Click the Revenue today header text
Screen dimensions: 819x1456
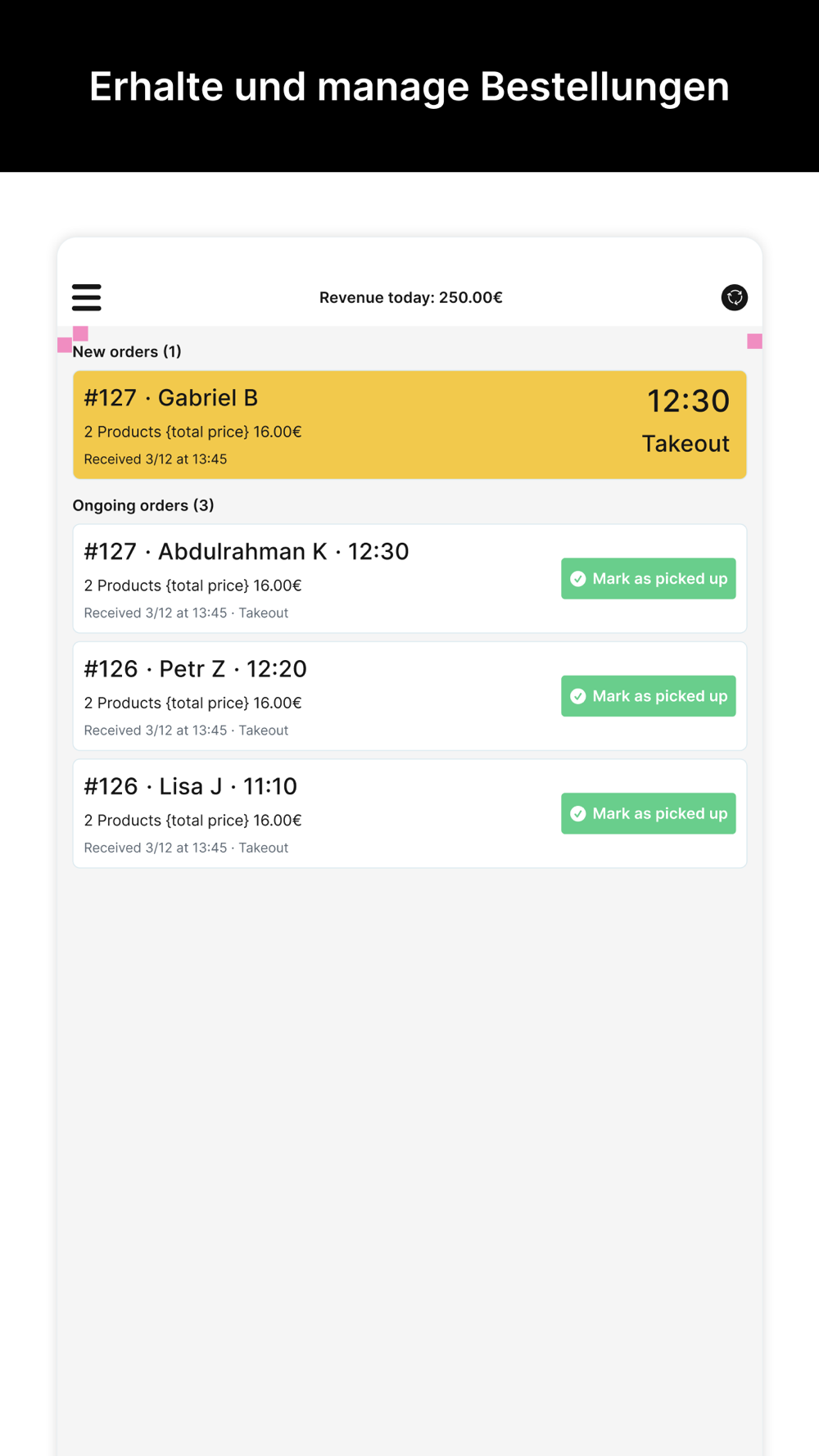410,297
